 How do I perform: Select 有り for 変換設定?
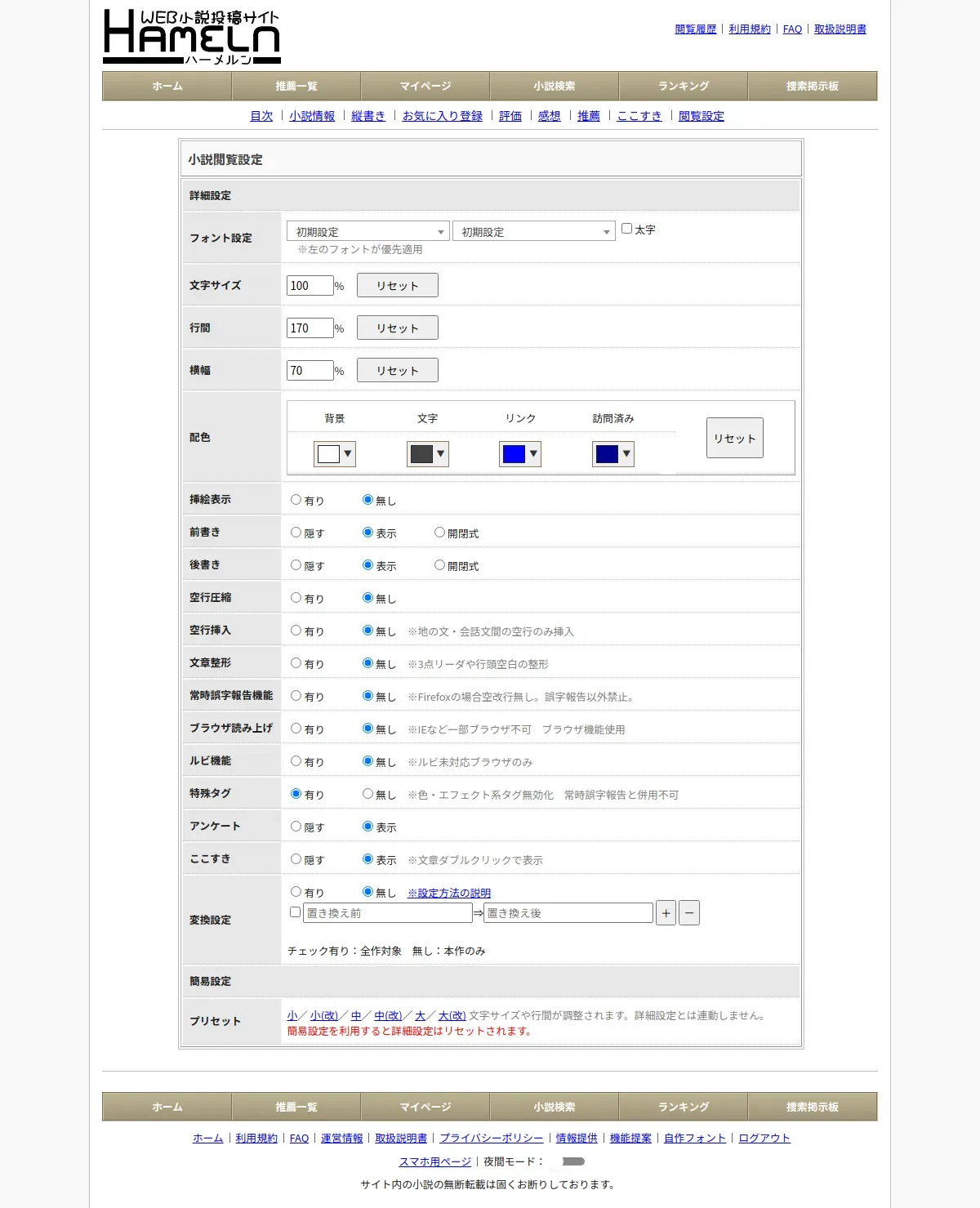click(x=296, y=892)
